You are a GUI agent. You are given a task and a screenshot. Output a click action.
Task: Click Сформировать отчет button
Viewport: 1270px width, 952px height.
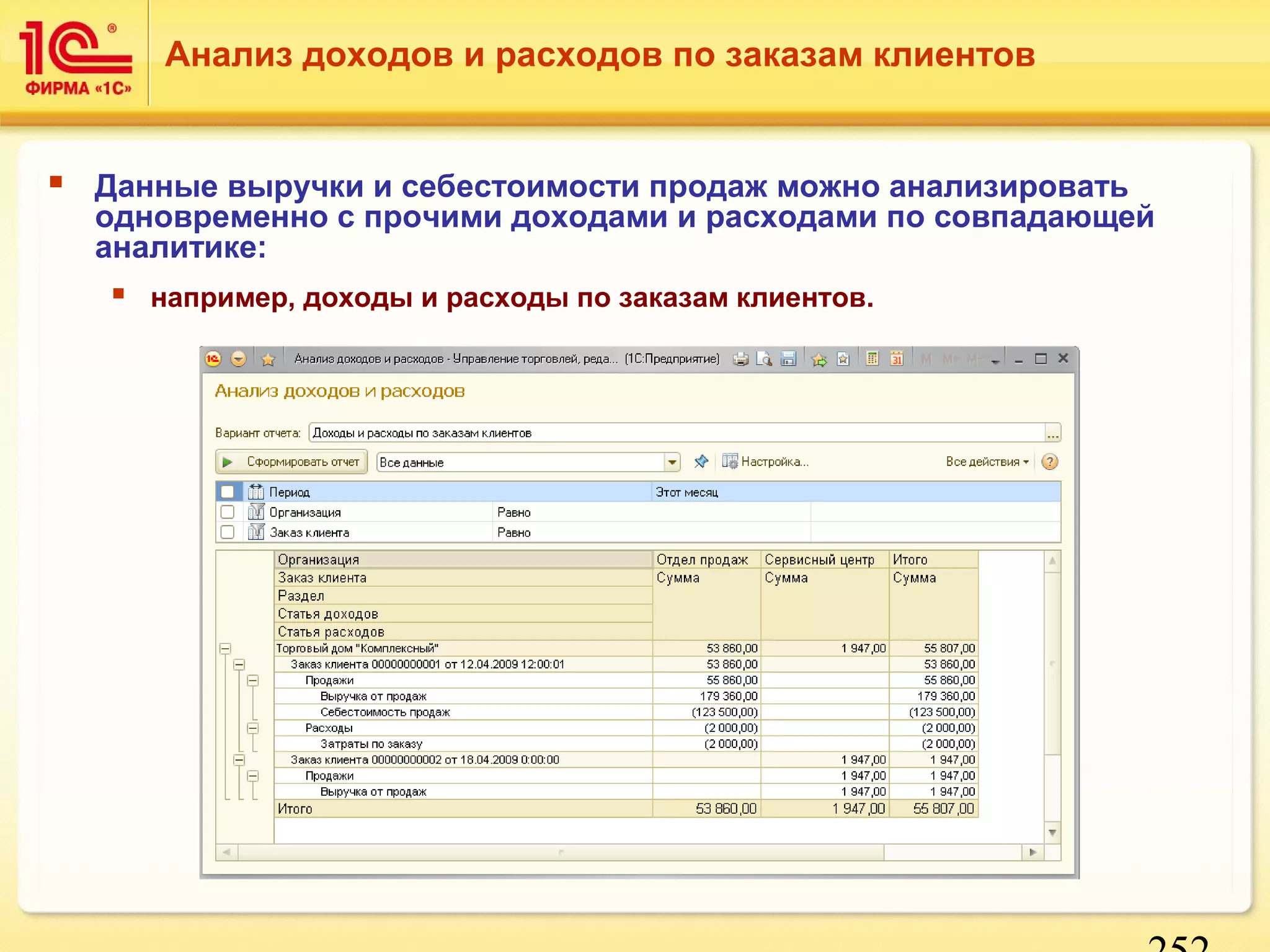click(291, 462)
